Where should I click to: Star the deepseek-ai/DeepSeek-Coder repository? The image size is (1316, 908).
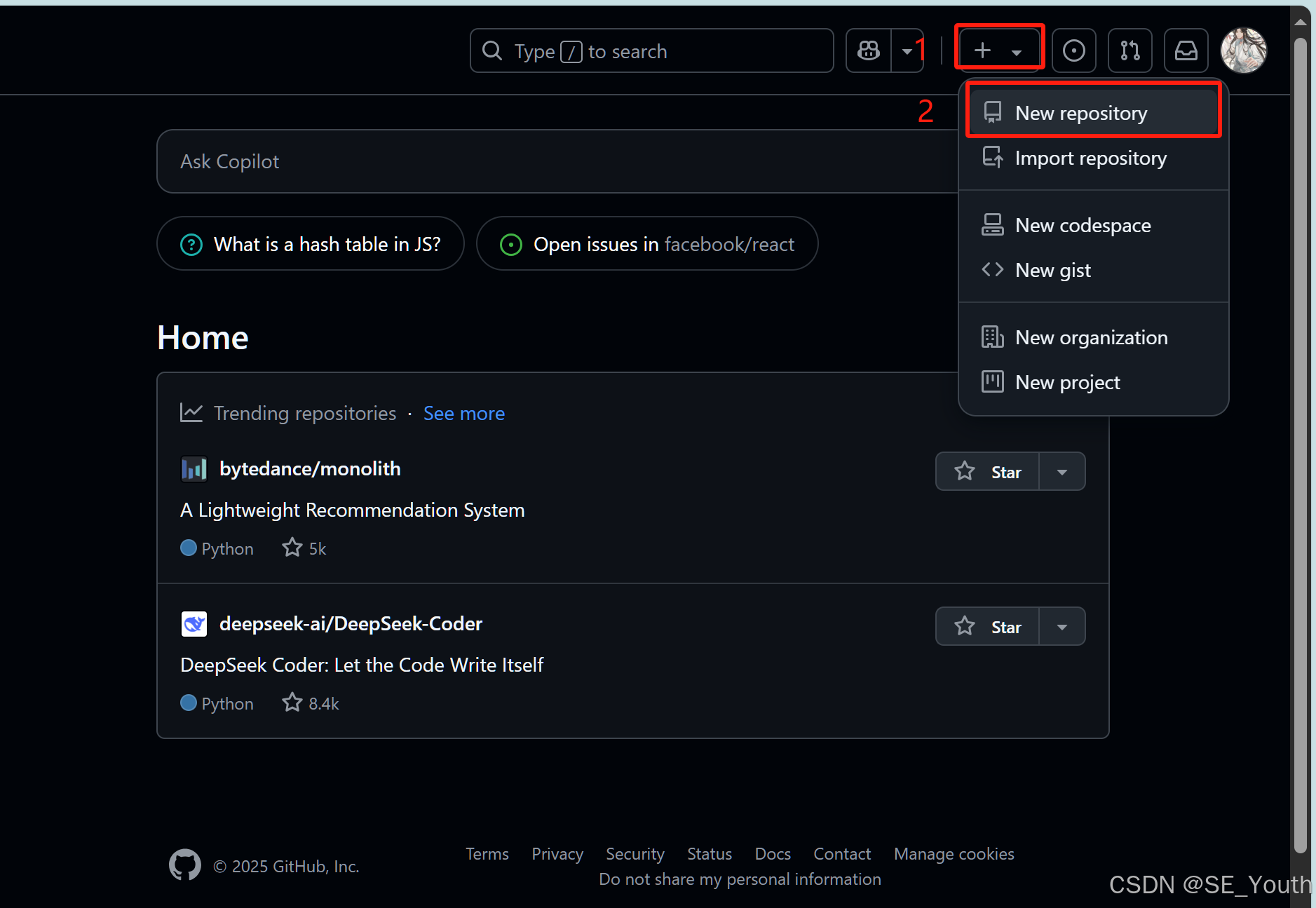click(x=987, y=627)
